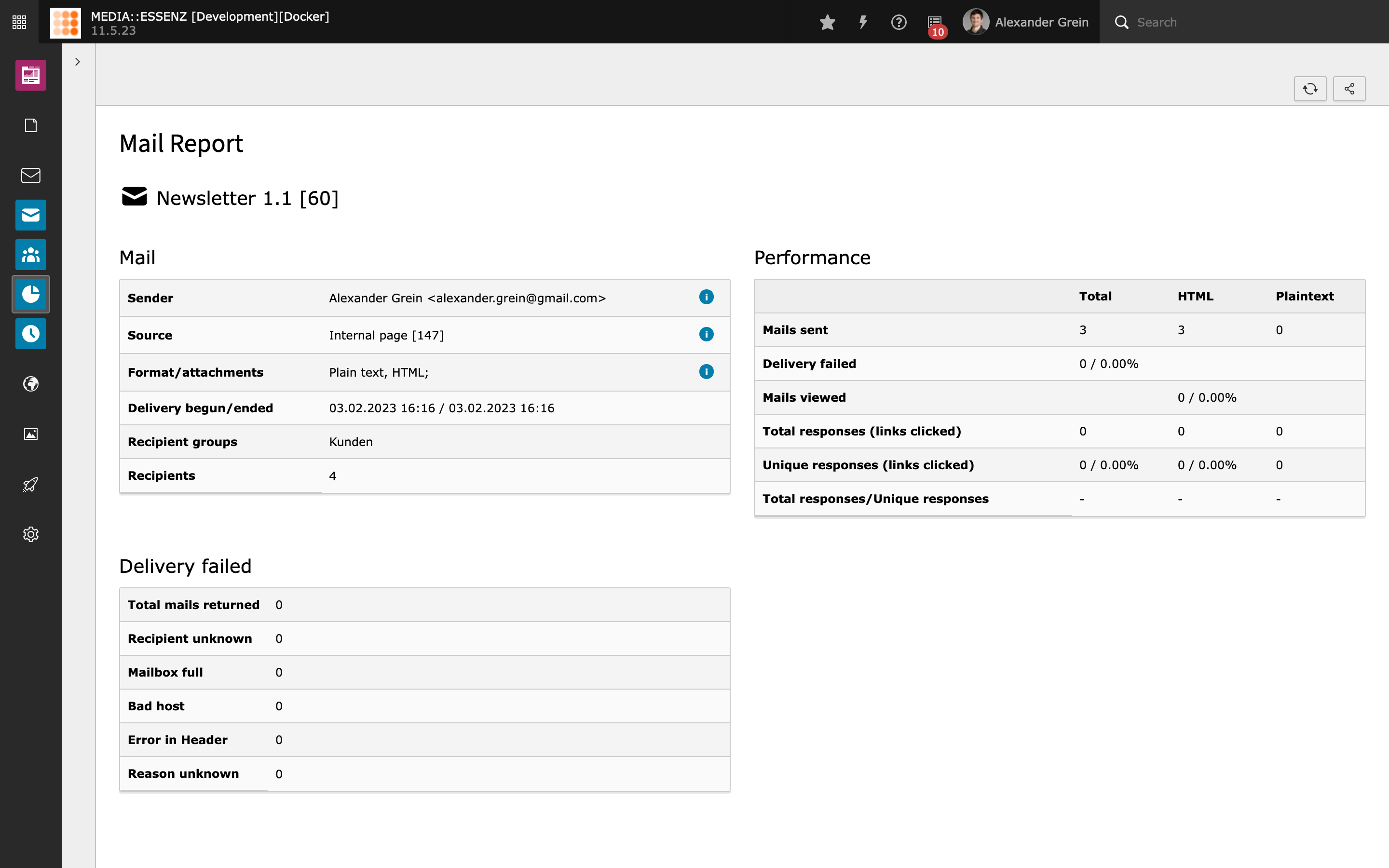Screen dimensions: 1389x868
Task: Reload the mail report view
Action: coord(1310,88)
